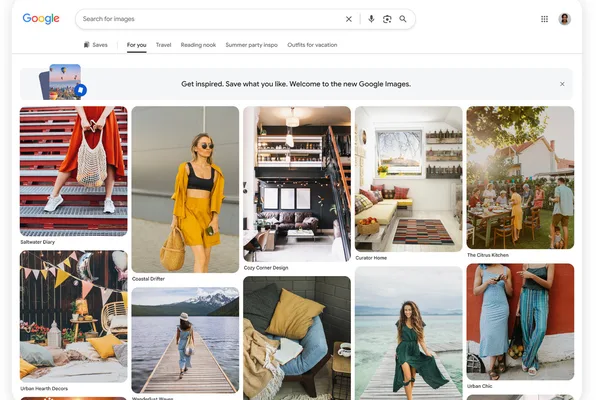
Task: Start voice search with the microphone icon
Action: click(371, 19)
